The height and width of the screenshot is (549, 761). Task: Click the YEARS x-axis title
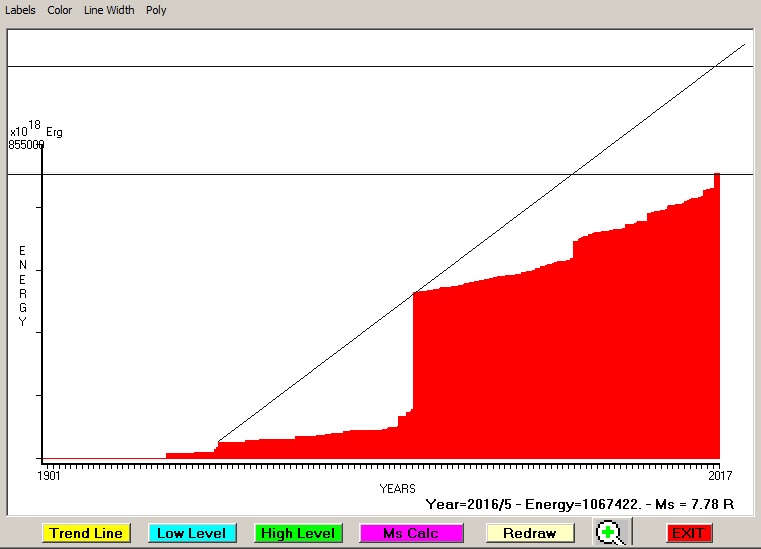point(397,489)
